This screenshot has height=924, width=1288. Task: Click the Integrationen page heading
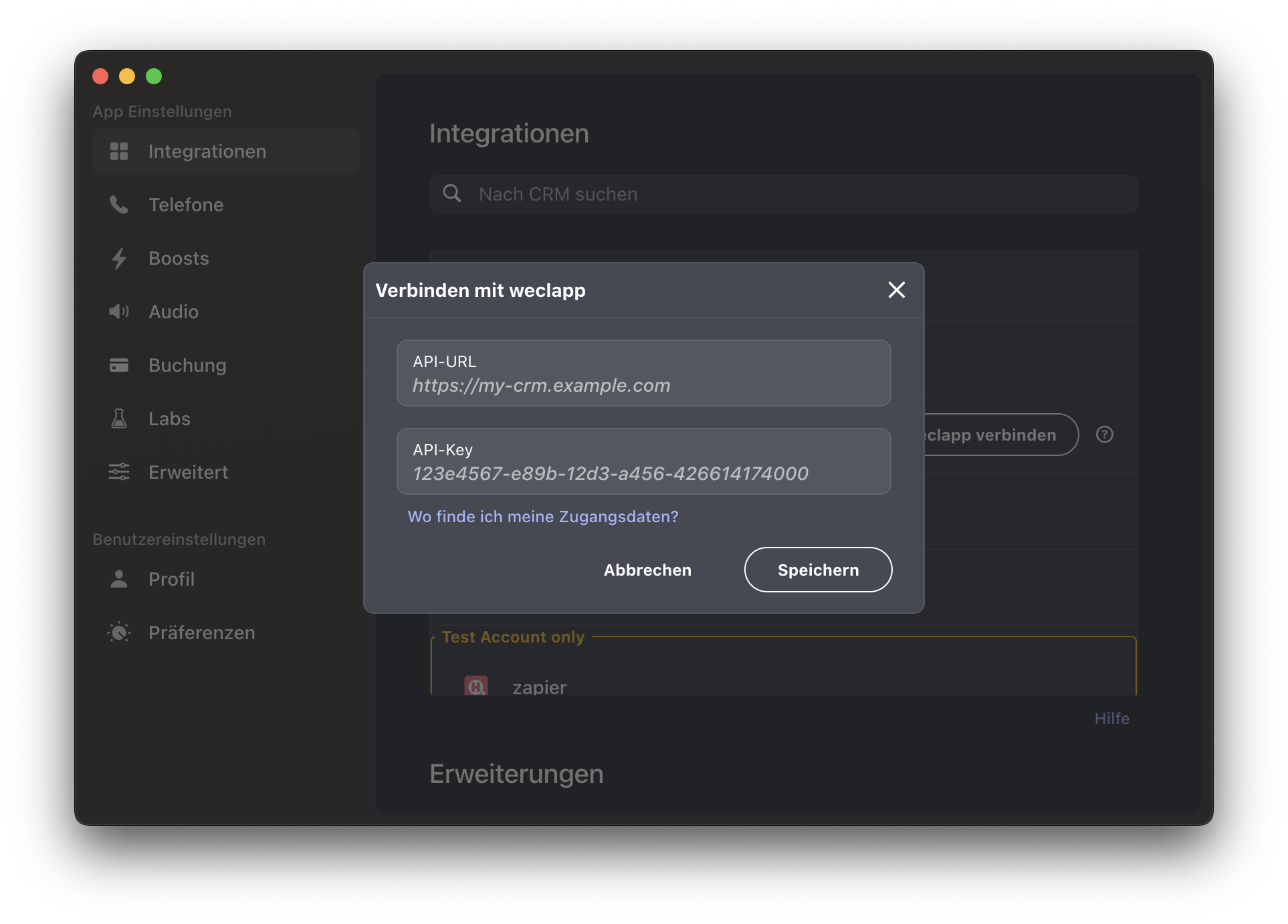tap(509, 134)
